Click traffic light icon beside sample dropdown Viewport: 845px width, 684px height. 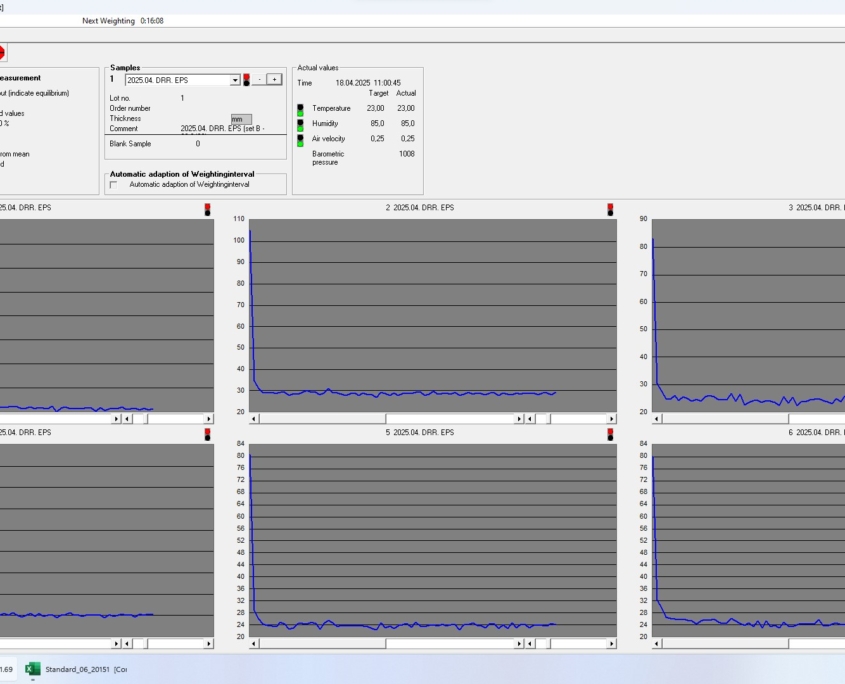pyautogui.click(x=246, y=80)
